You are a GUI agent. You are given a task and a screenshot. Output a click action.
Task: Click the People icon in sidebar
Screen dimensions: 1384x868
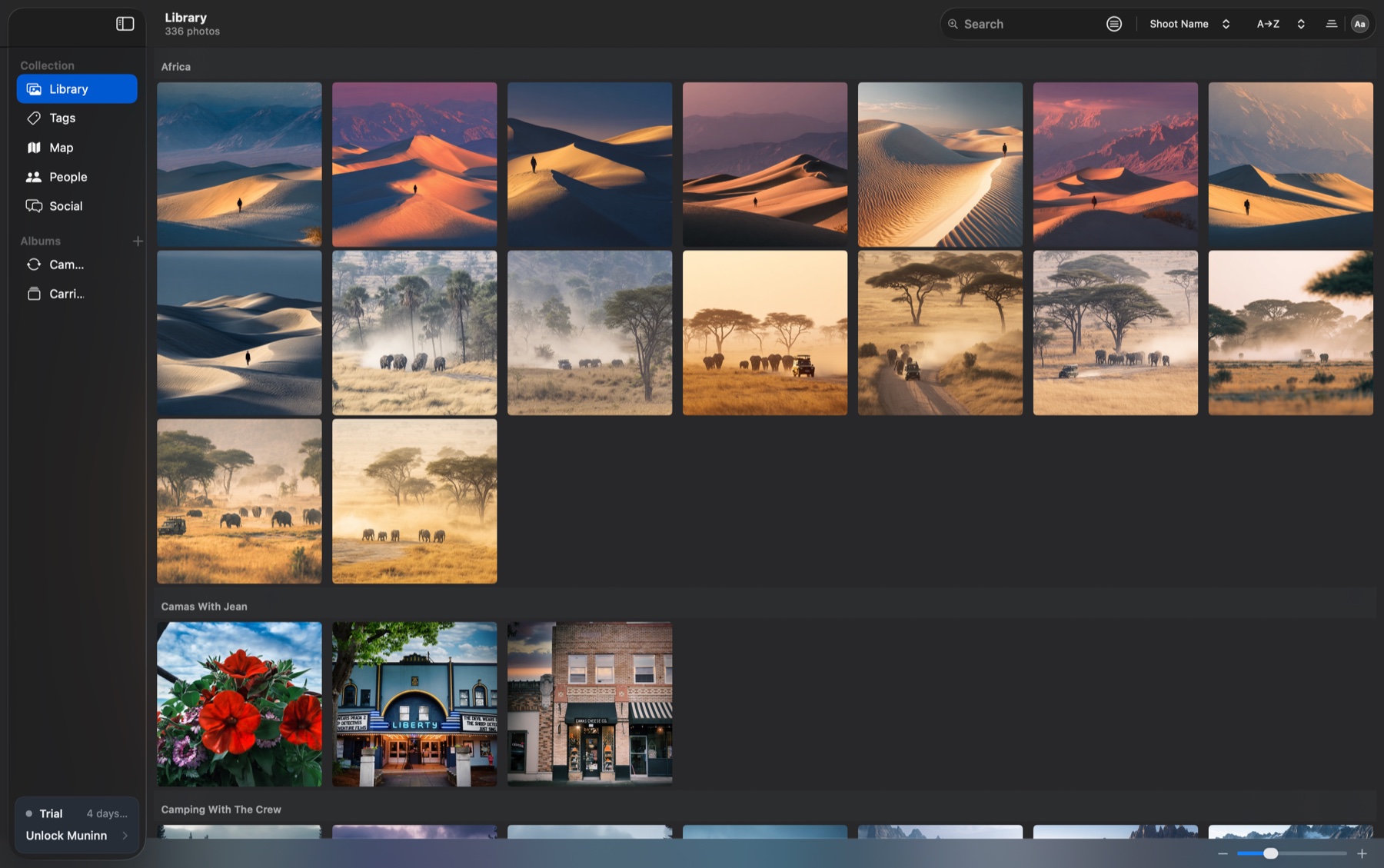tap(34, 177)
